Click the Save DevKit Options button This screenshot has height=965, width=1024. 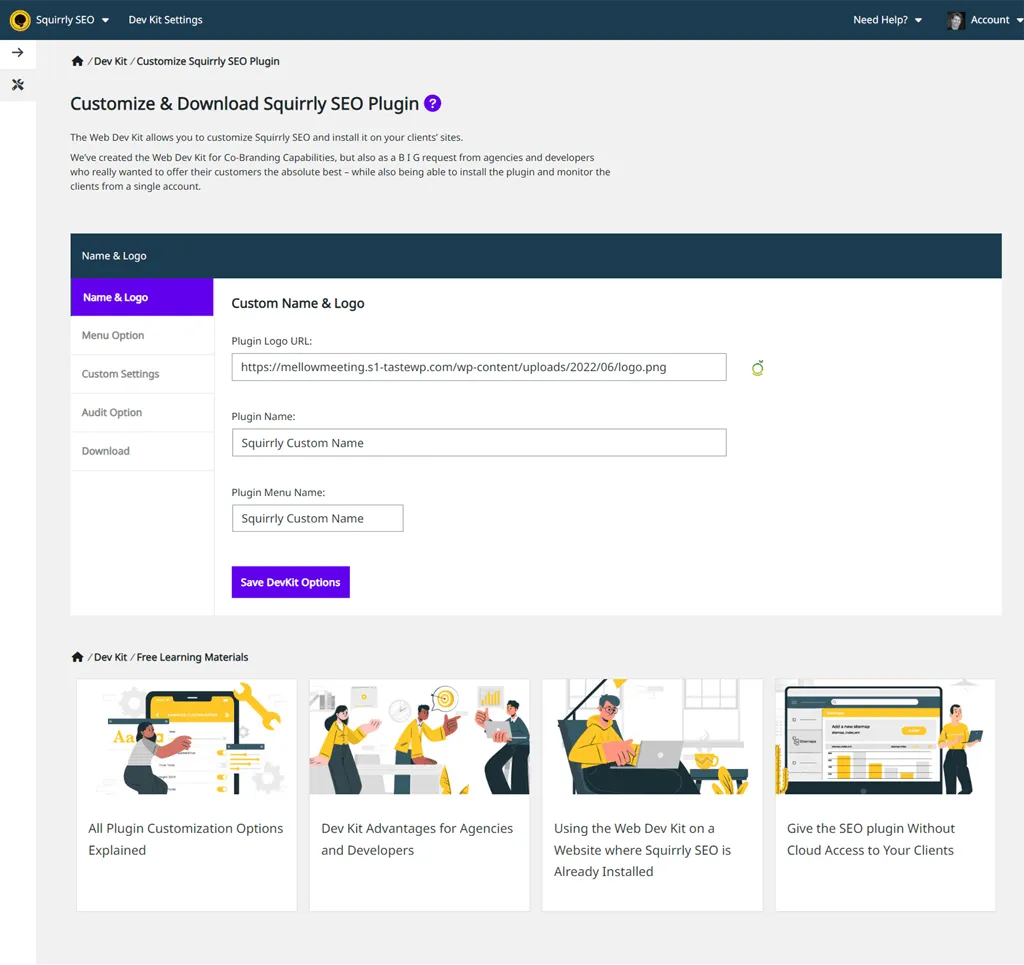pos(291,582)
